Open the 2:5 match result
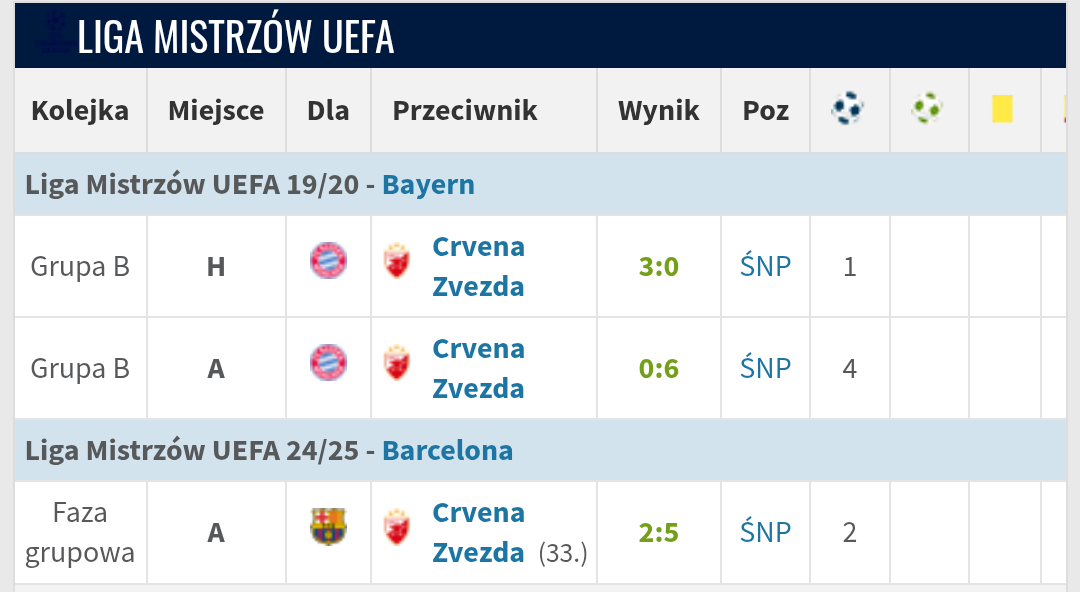 [659, 533]
